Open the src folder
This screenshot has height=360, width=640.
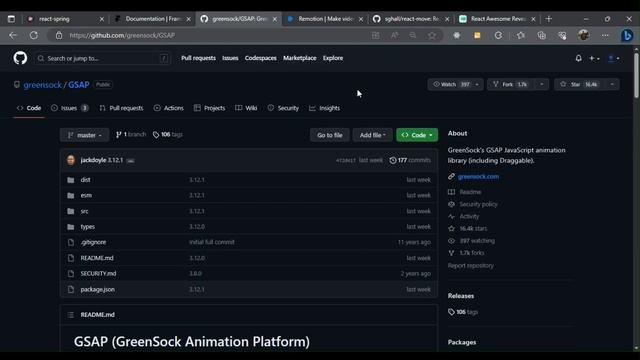point(84,211)
